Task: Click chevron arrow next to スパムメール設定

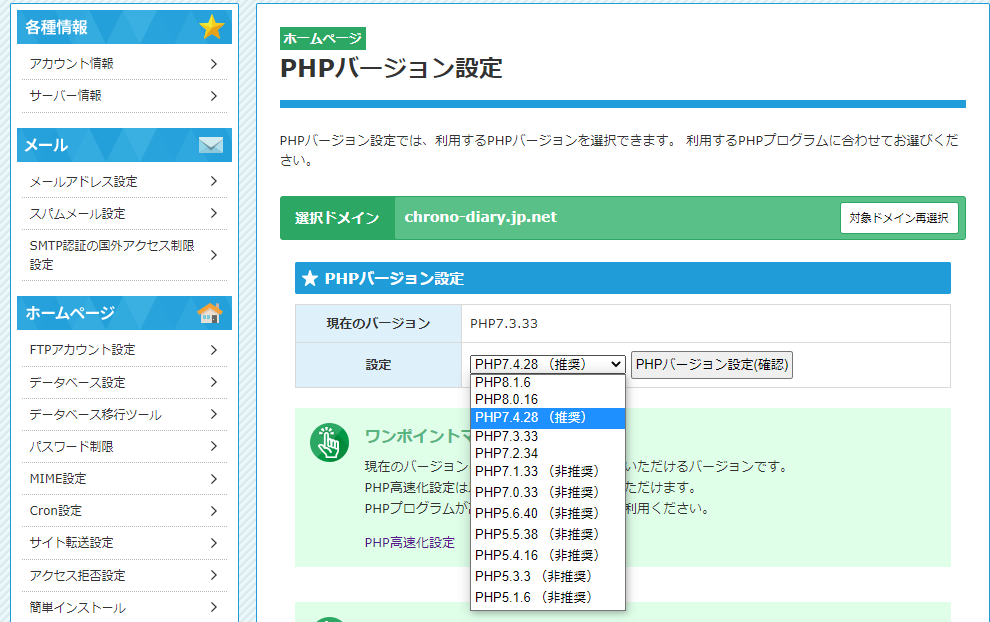Action: [x=214, y=213]
